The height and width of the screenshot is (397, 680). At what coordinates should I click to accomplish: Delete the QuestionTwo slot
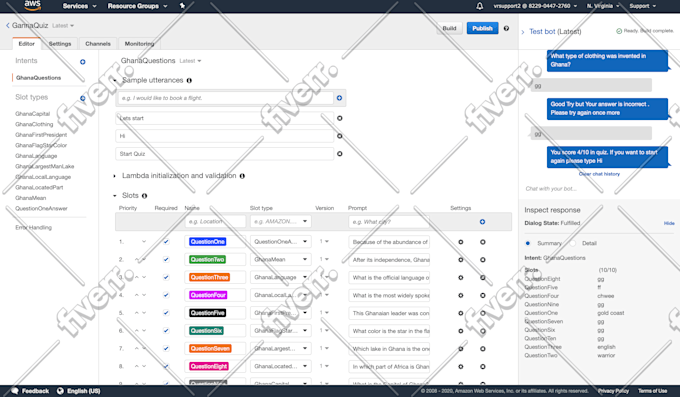(x=482, y=260)
